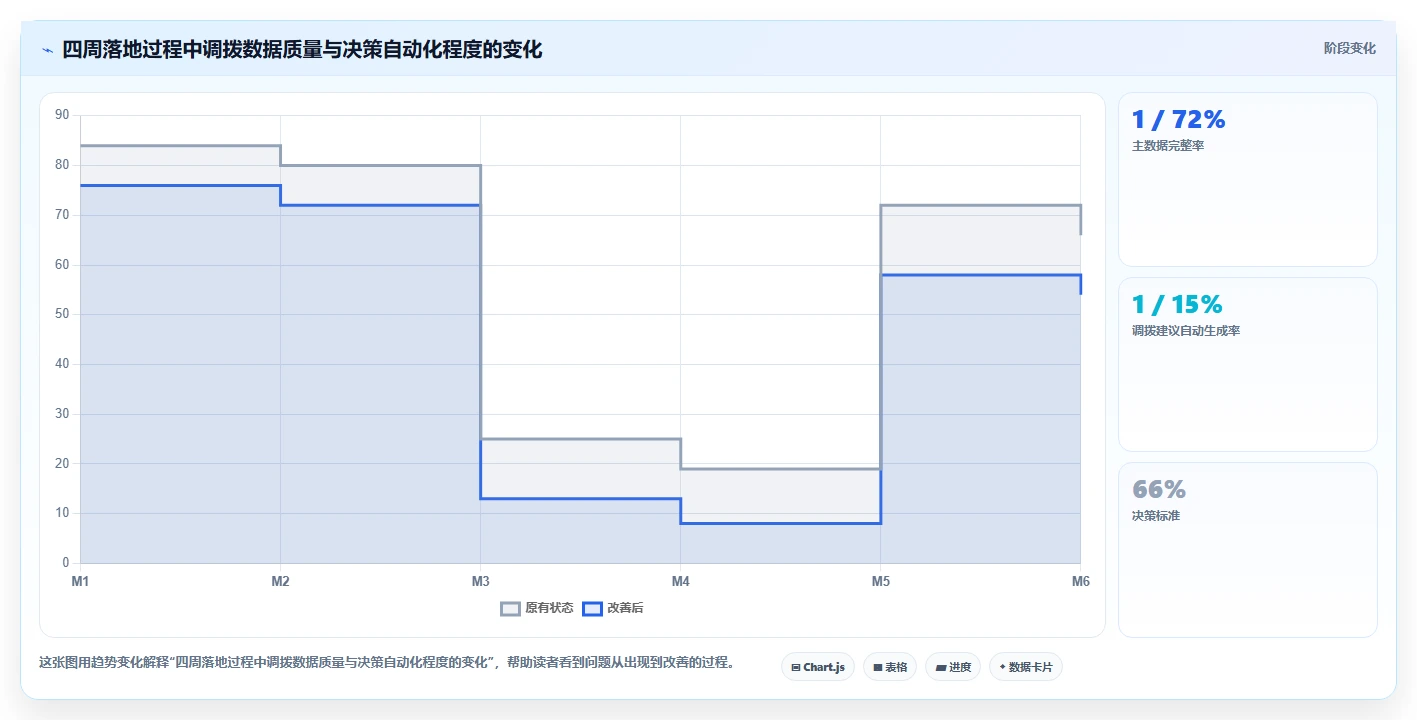Image resolution: width=1417 pixels, height=720 pixels.
Task: Click the M5 x-axis label
Action: point(880,581)
